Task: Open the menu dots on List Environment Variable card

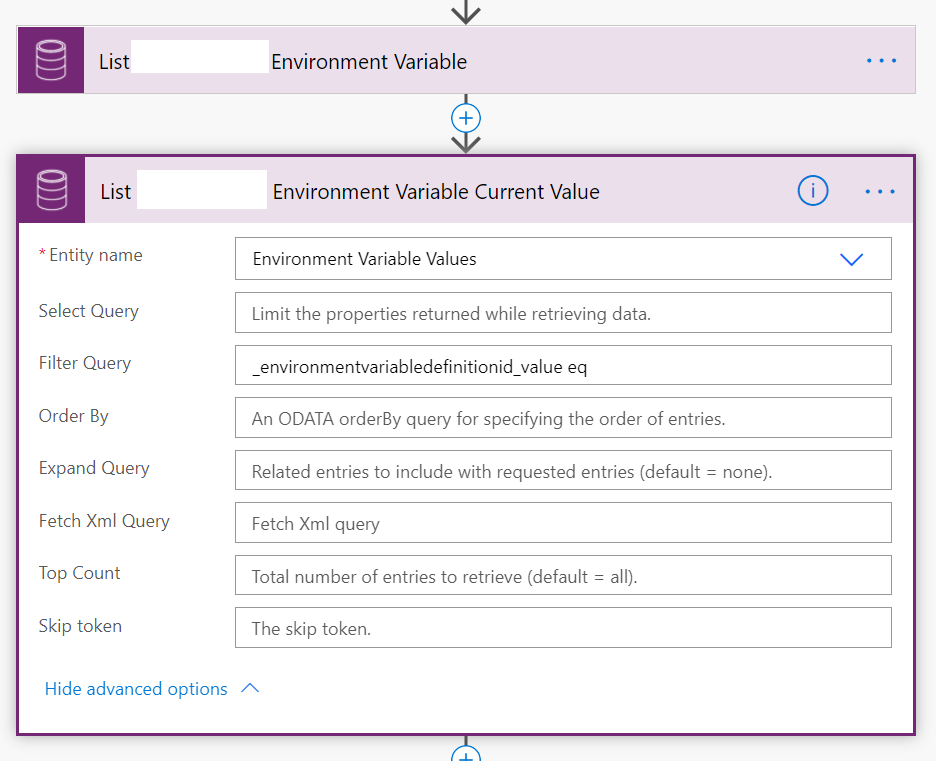Action: (881, 60)
